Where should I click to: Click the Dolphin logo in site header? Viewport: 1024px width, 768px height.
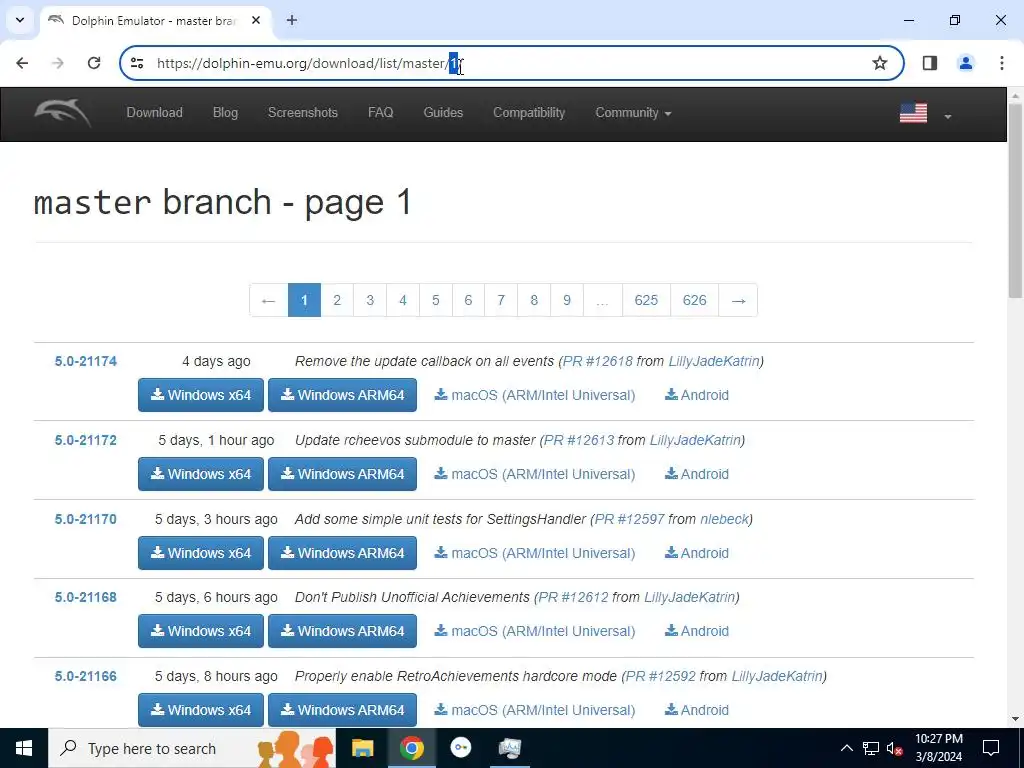[x=63, y=113]
